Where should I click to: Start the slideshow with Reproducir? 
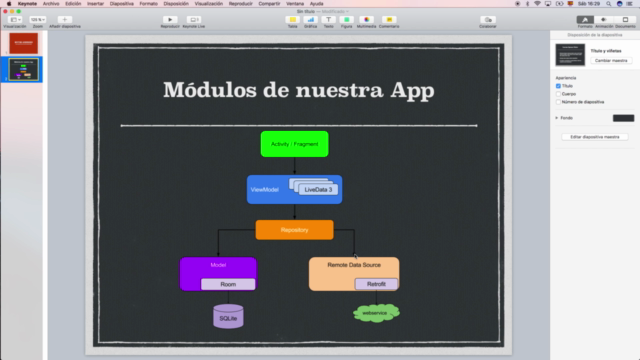(x=170, y=20)
